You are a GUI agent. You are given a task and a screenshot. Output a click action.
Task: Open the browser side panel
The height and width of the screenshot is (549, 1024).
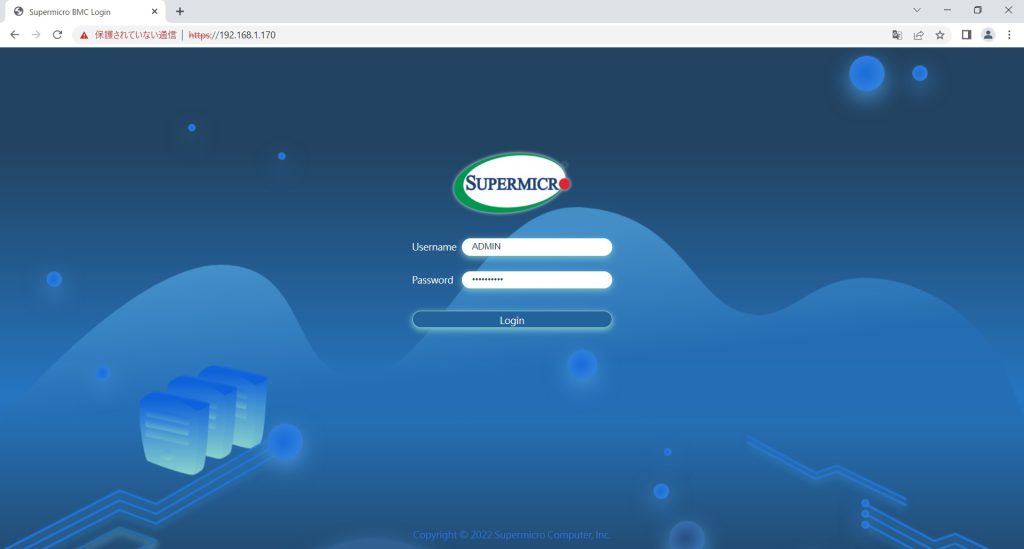point(966,35)
